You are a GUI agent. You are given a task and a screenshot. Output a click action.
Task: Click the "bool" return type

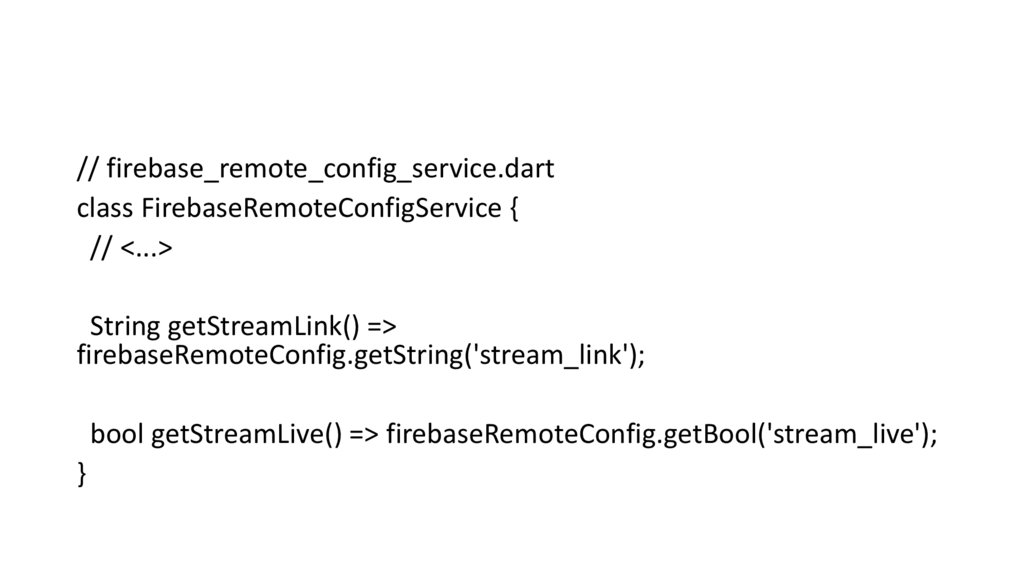tap(117, 433)
